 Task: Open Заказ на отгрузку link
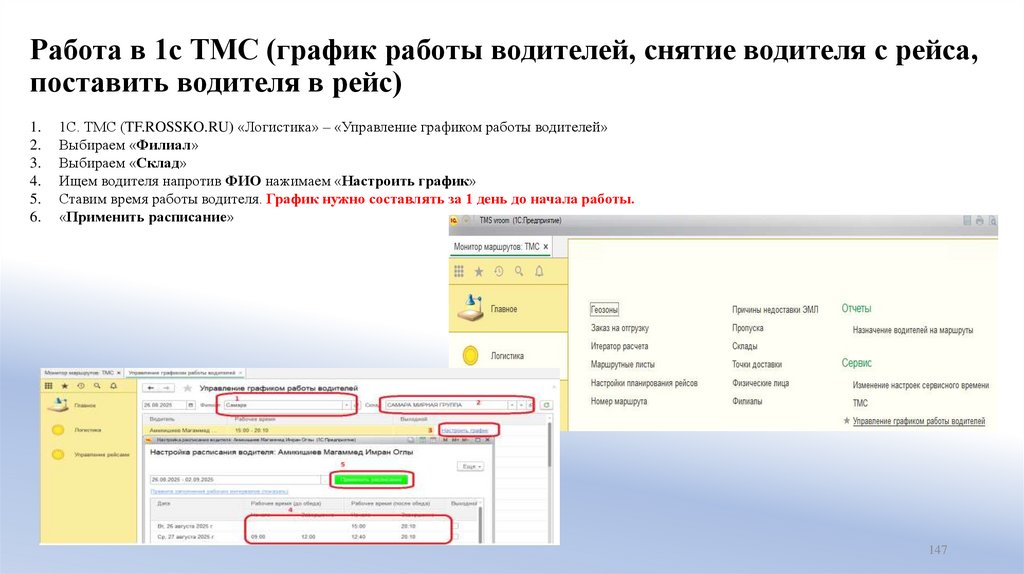pos(620,328)
